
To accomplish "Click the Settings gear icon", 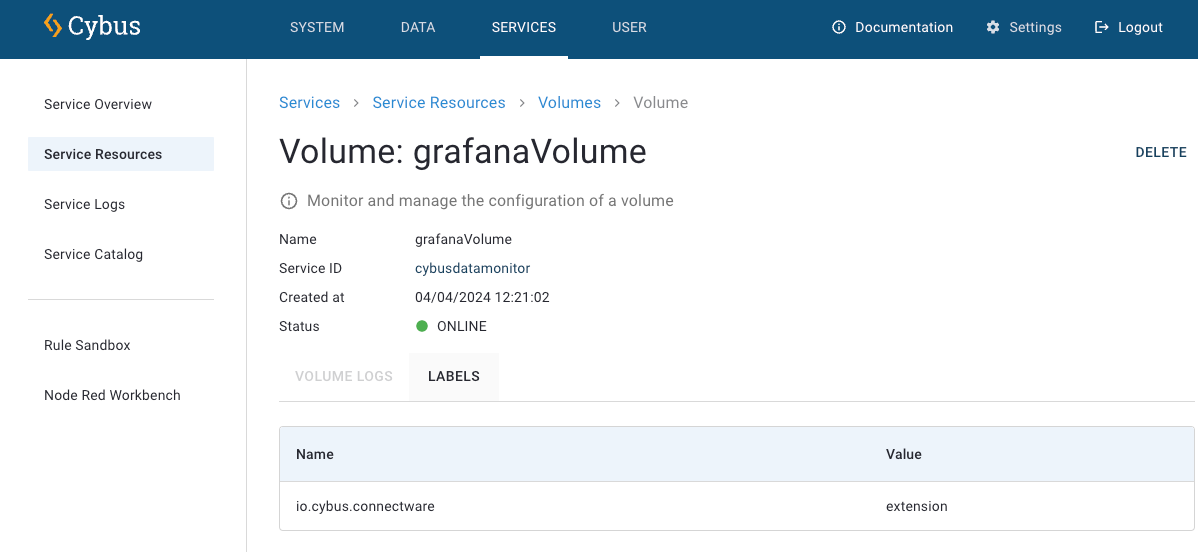I will tap(993, 28).
